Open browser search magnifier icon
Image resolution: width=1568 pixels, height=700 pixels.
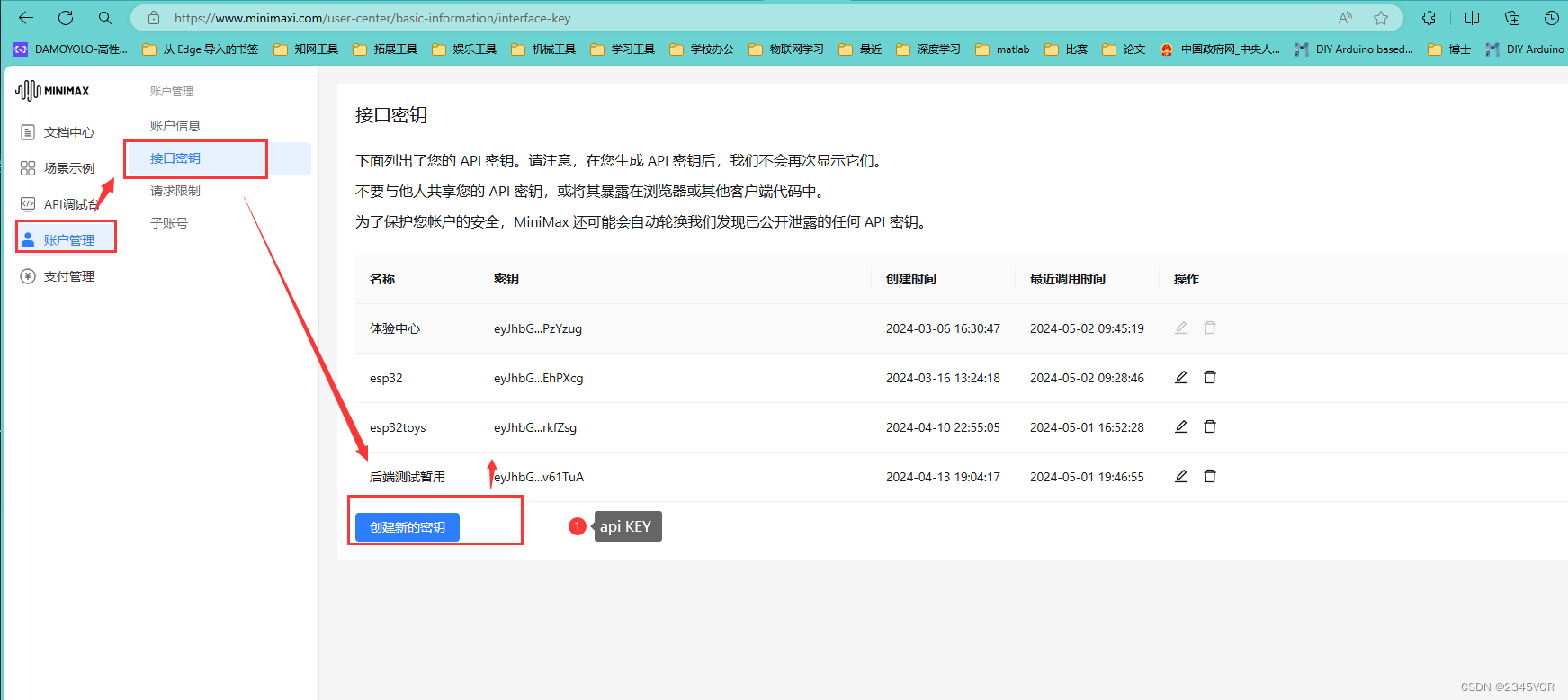pos(105,17)
